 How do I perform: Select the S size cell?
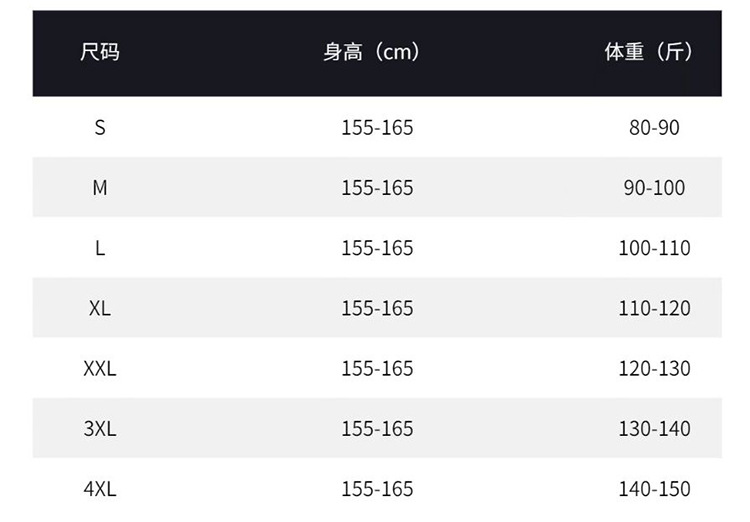pyautogui.click(x=100, y=128)
